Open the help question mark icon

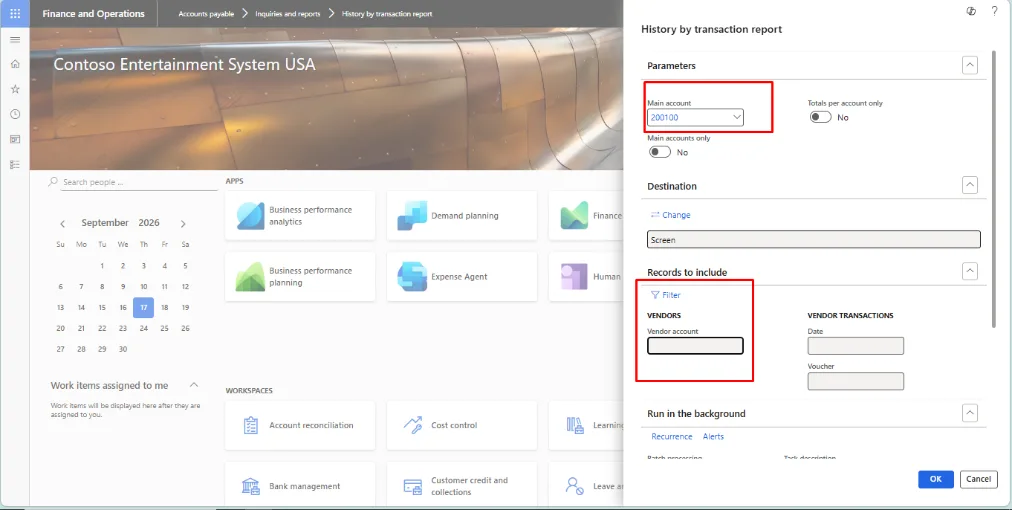tap(995, 11)
